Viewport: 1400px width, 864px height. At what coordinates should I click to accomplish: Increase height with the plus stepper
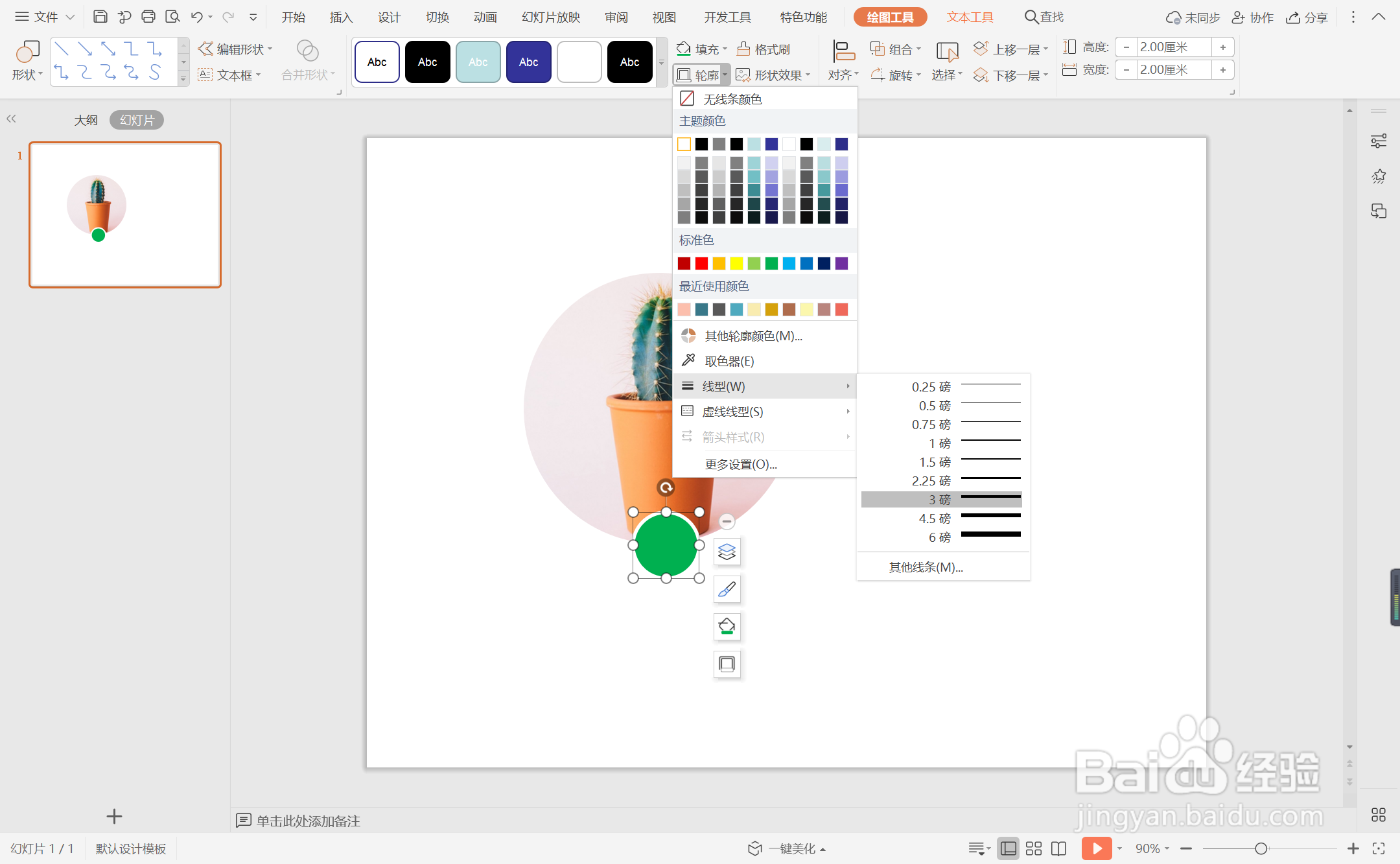pyautogui.click(x=1222, y=47)
